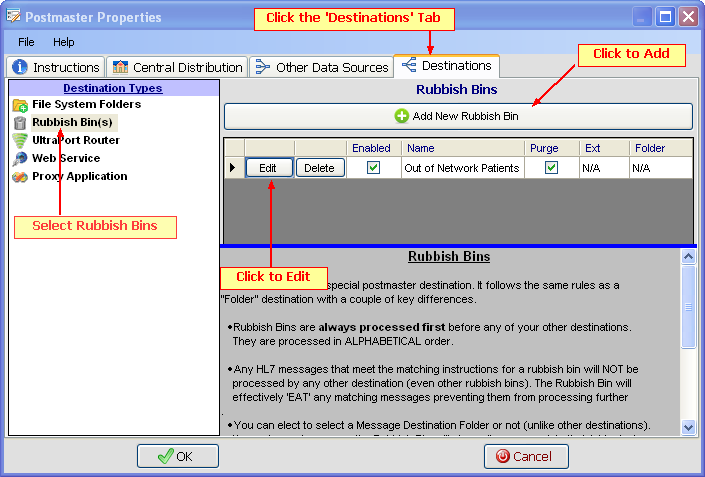Click the Web Service icon
Viewport: 705px width, 477px height.
tap(20, 159)
